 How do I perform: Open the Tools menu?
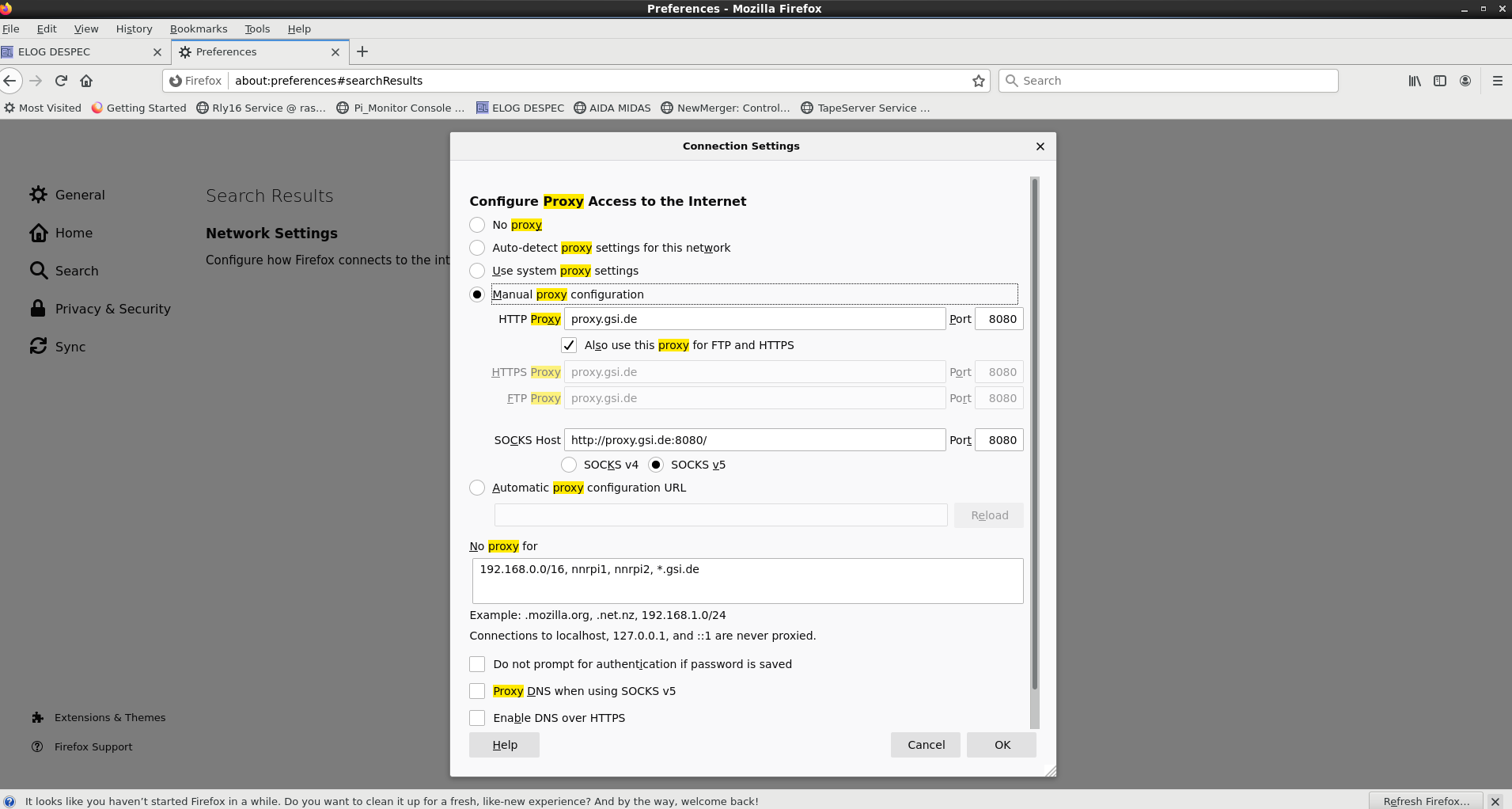click(257, 29)
